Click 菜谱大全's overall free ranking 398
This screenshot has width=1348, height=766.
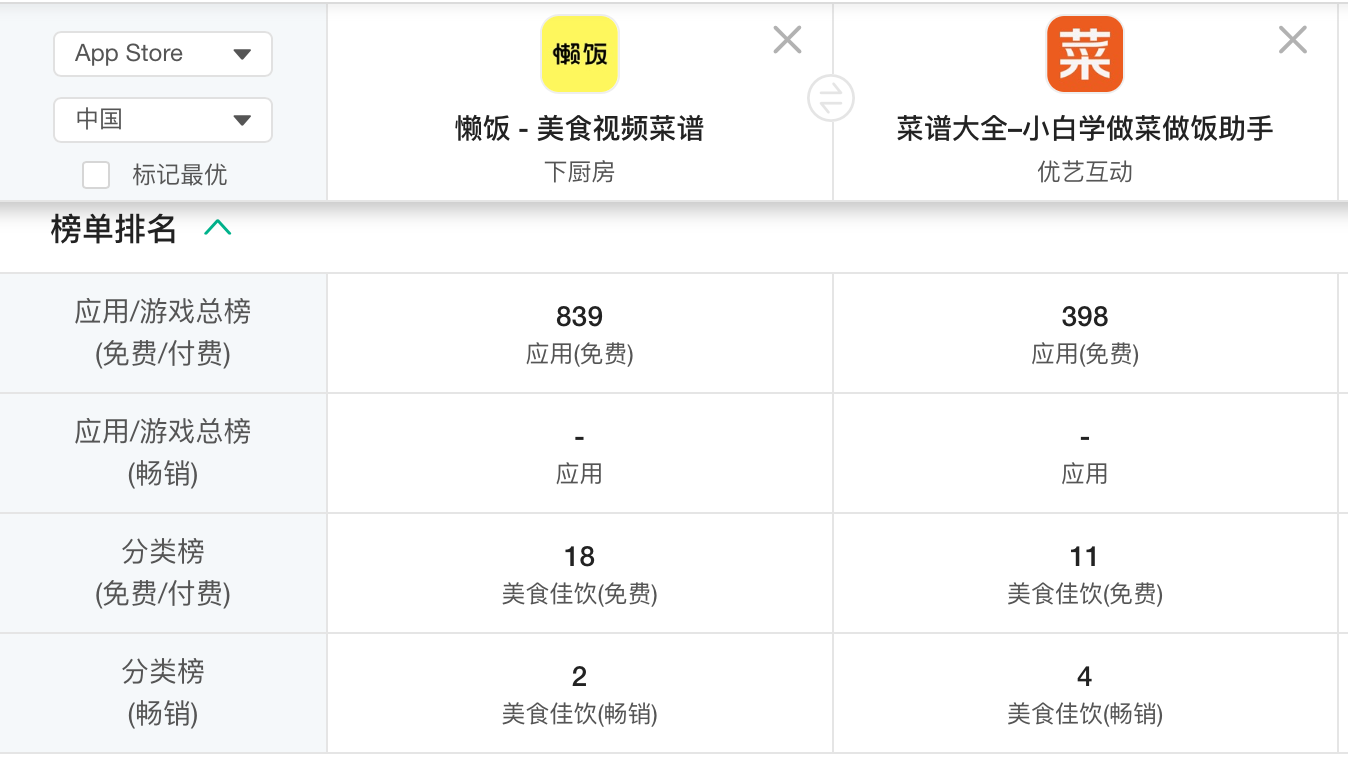point(1084,316)
